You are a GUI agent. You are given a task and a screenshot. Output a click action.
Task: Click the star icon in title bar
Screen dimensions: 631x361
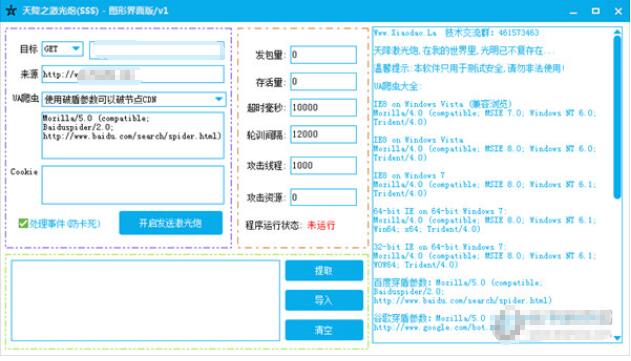pos(11,10)
